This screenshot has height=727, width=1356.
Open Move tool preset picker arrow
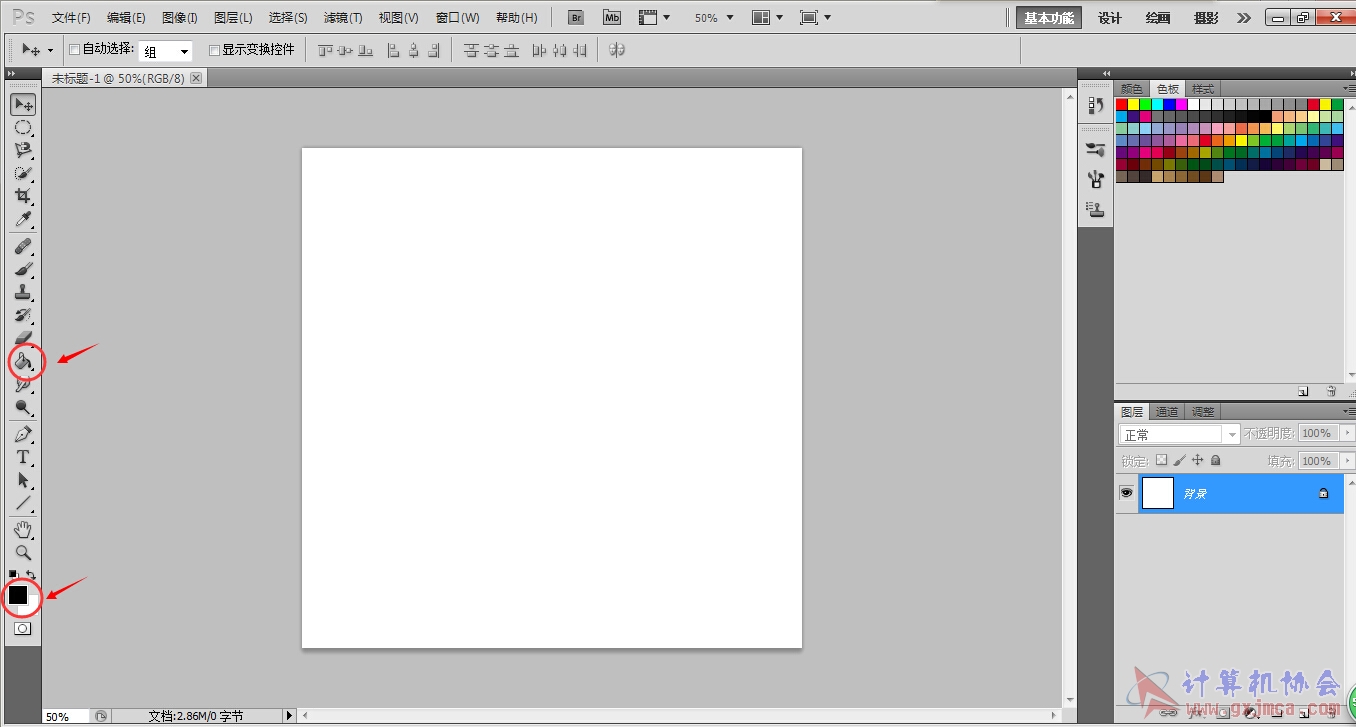[x=50, y=49]
